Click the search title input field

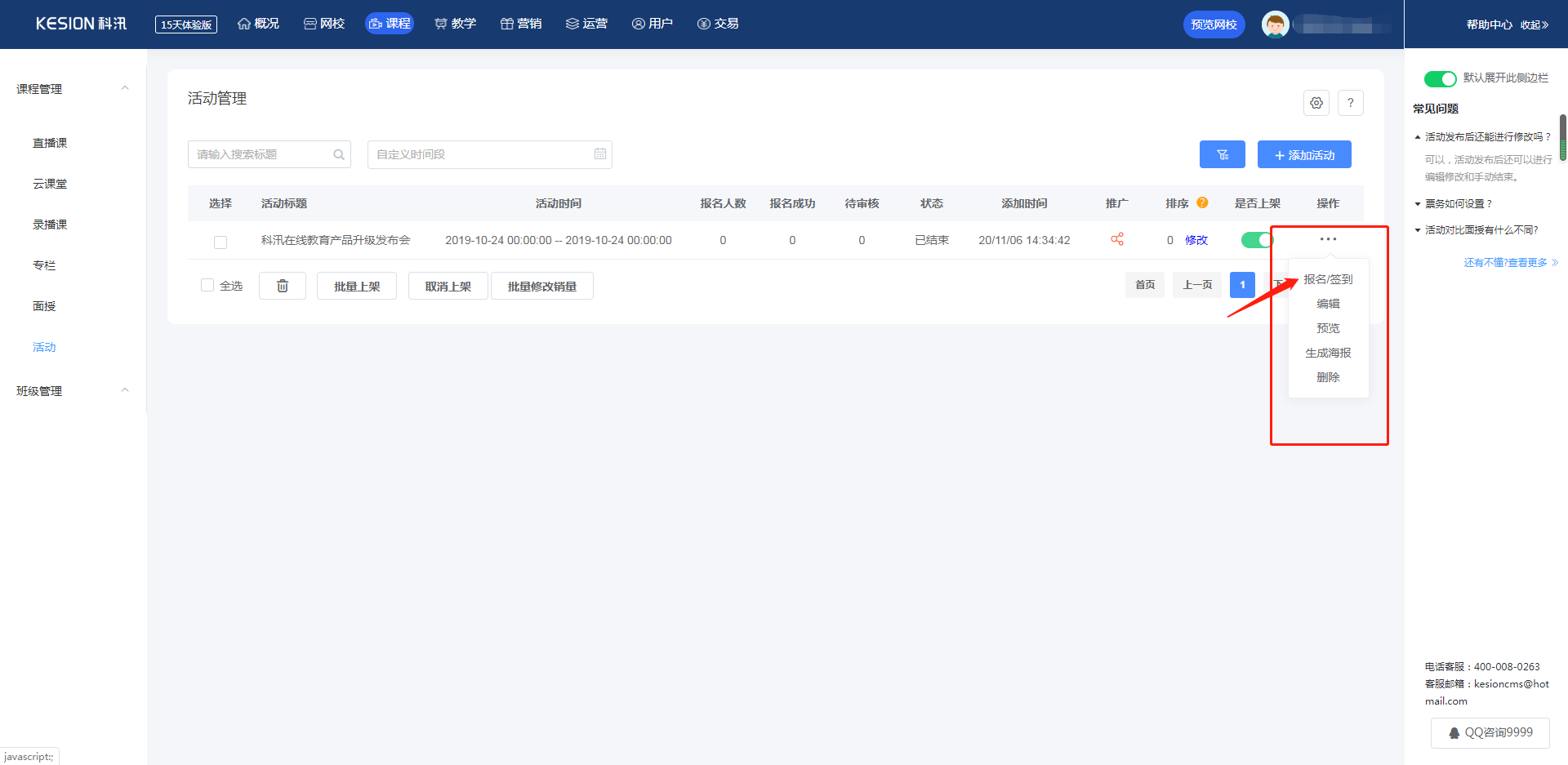pos(261,154)
